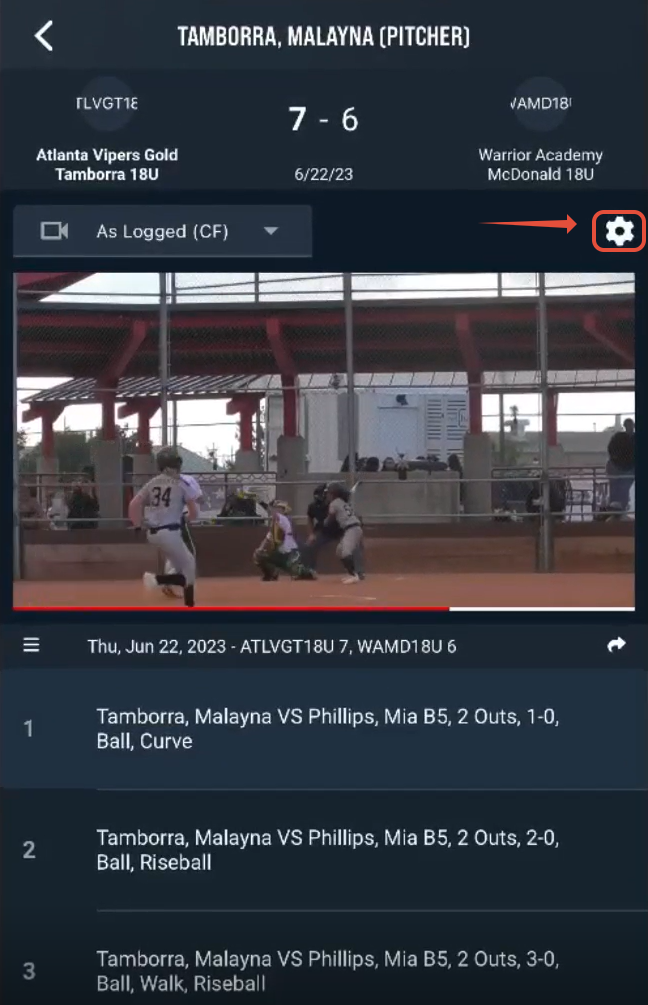Open the gear settings icon
Screen dimensions: 648x1005
(619, 231)
